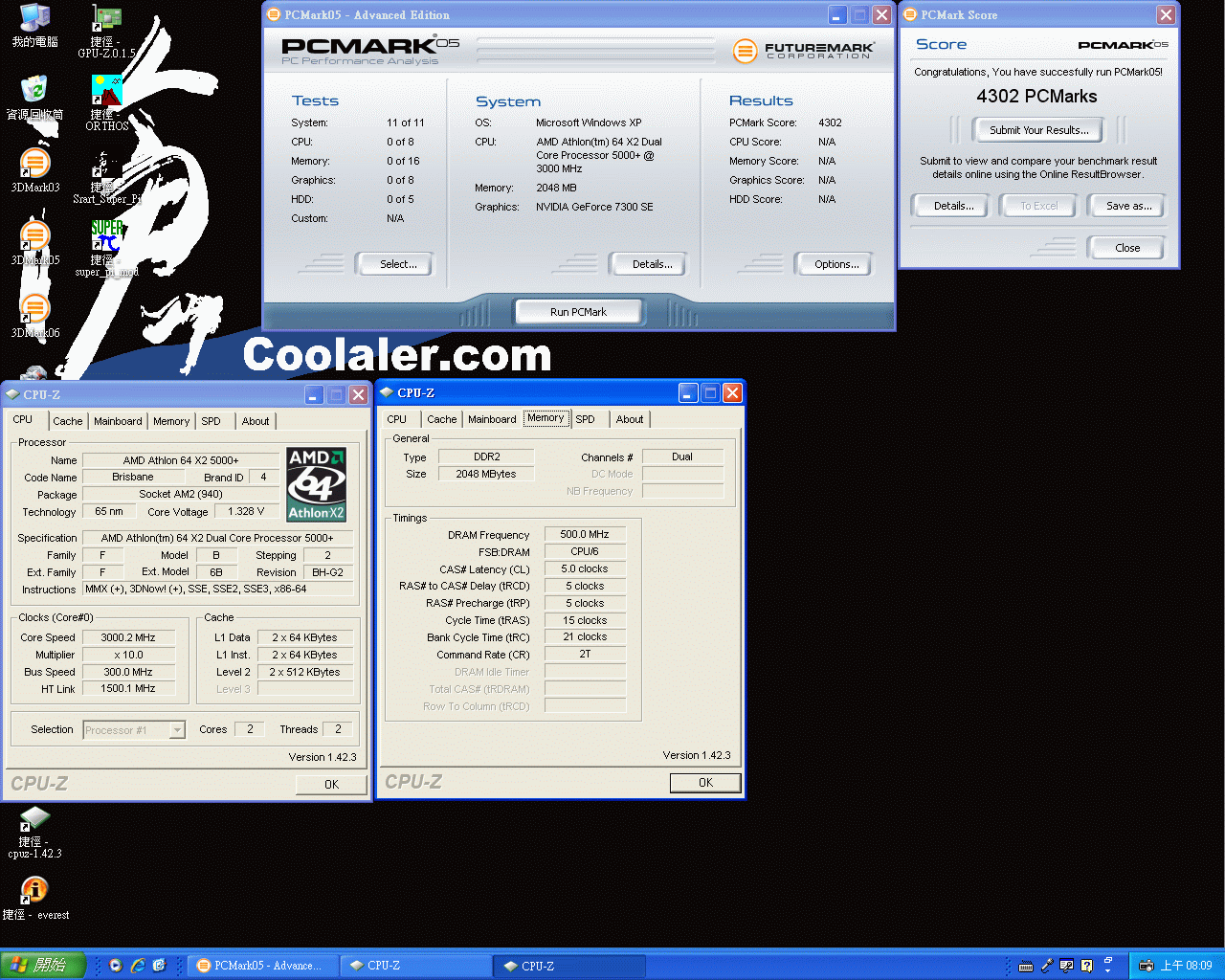
Task: Click the AMD Athlon X2 logo image
Action: click(x=317, y=485)
